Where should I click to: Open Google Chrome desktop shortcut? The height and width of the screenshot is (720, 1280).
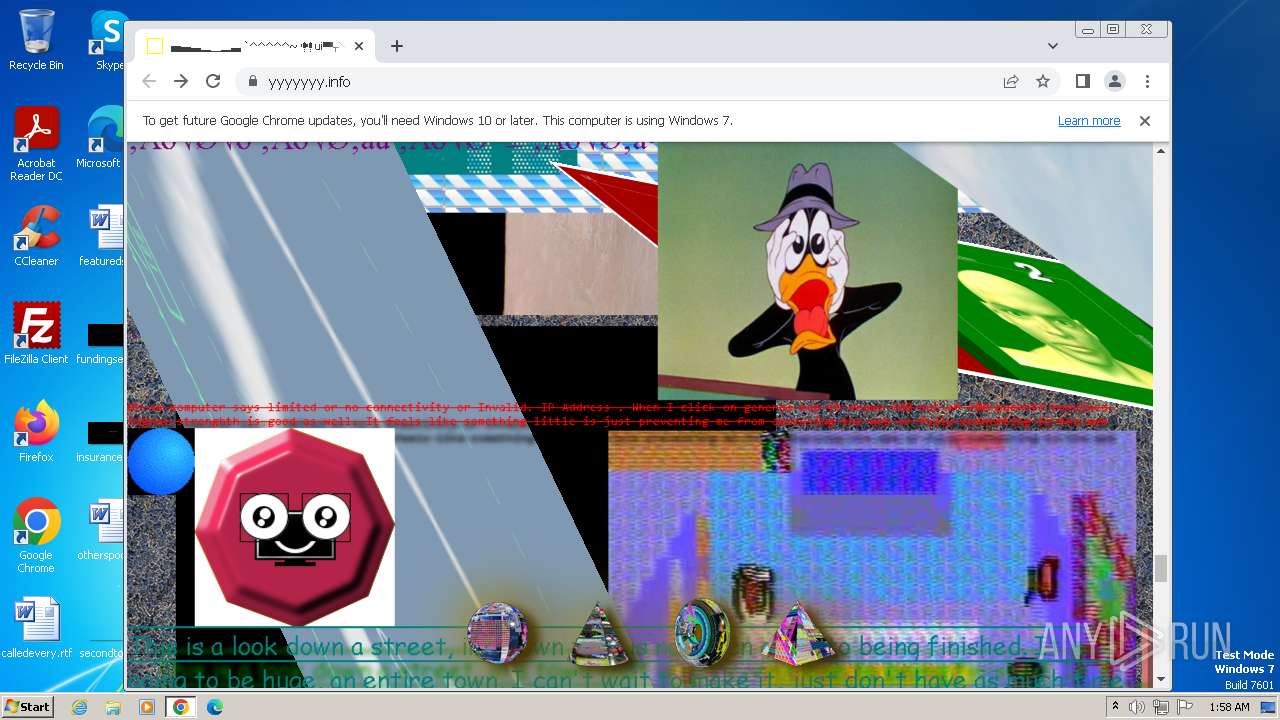[x=36, y=536]
